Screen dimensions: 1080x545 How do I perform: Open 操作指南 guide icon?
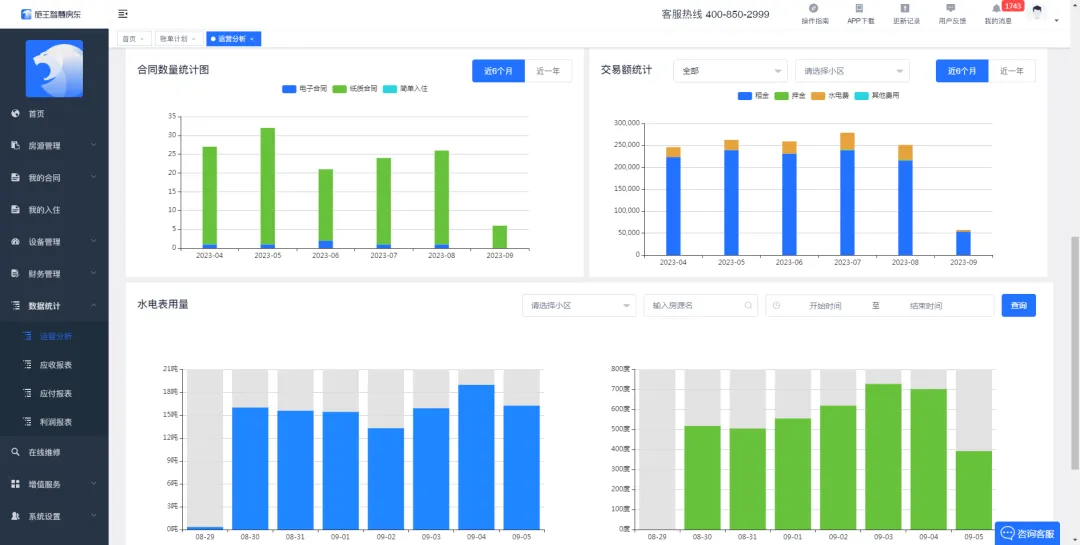coord(814,9)
